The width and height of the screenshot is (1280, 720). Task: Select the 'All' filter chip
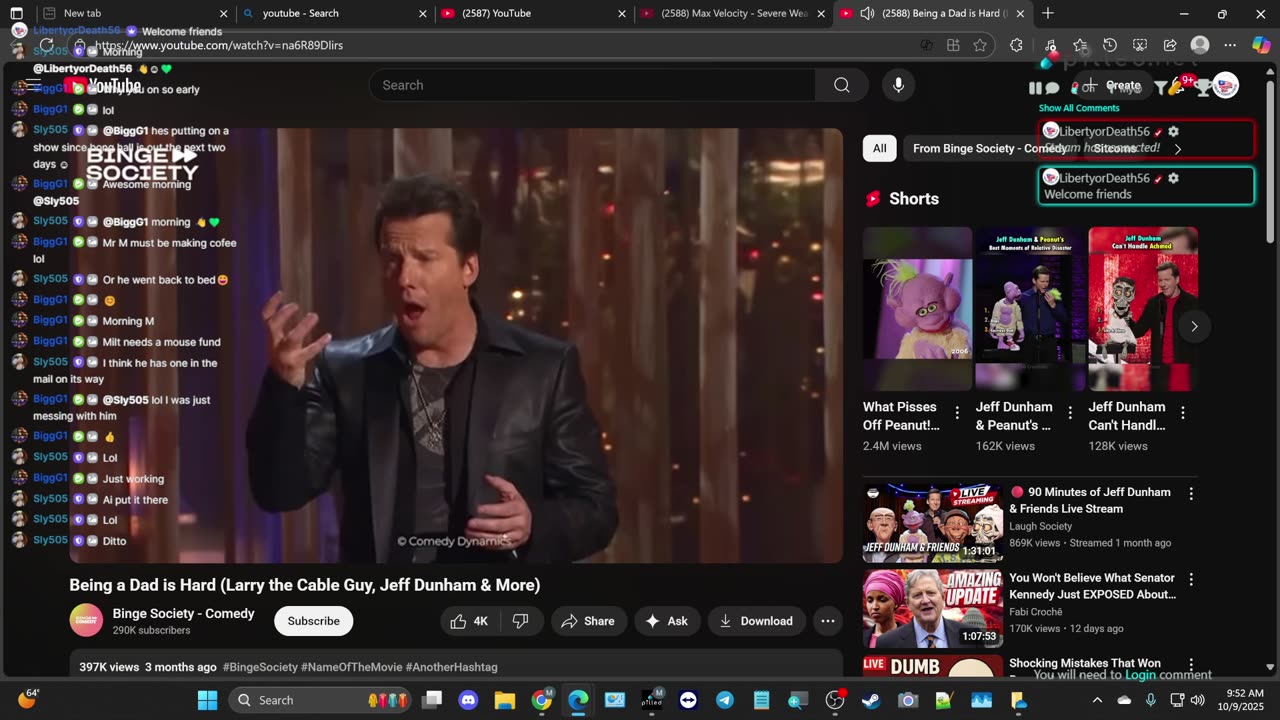pyautogui.click(x=880, y=149)
